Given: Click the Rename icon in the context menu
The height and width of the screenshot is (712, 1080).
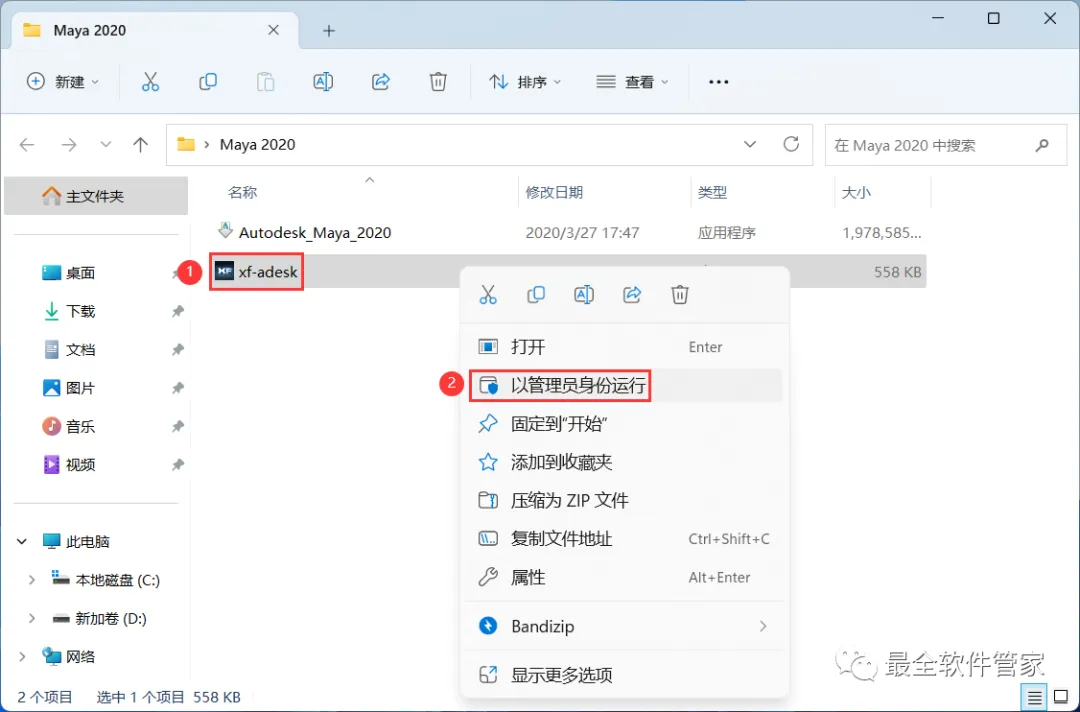Looking at the screenshot, I should 584,295.
